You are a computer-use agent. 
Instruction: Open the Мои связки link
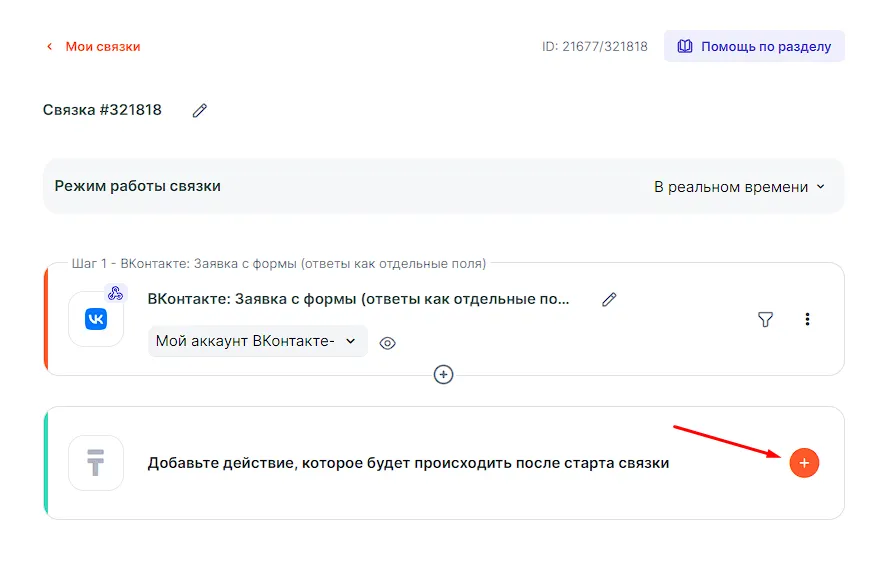(x=102, y=47)
